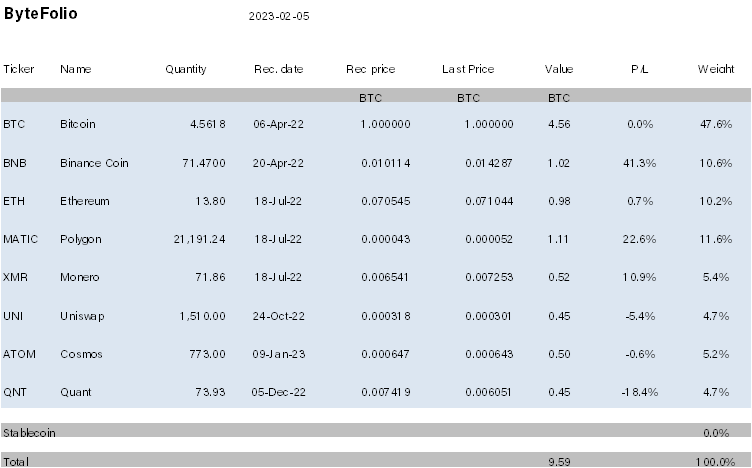Screen dimensions: 752x468
Task: Select quantity 4.5618
Action: 208,124
